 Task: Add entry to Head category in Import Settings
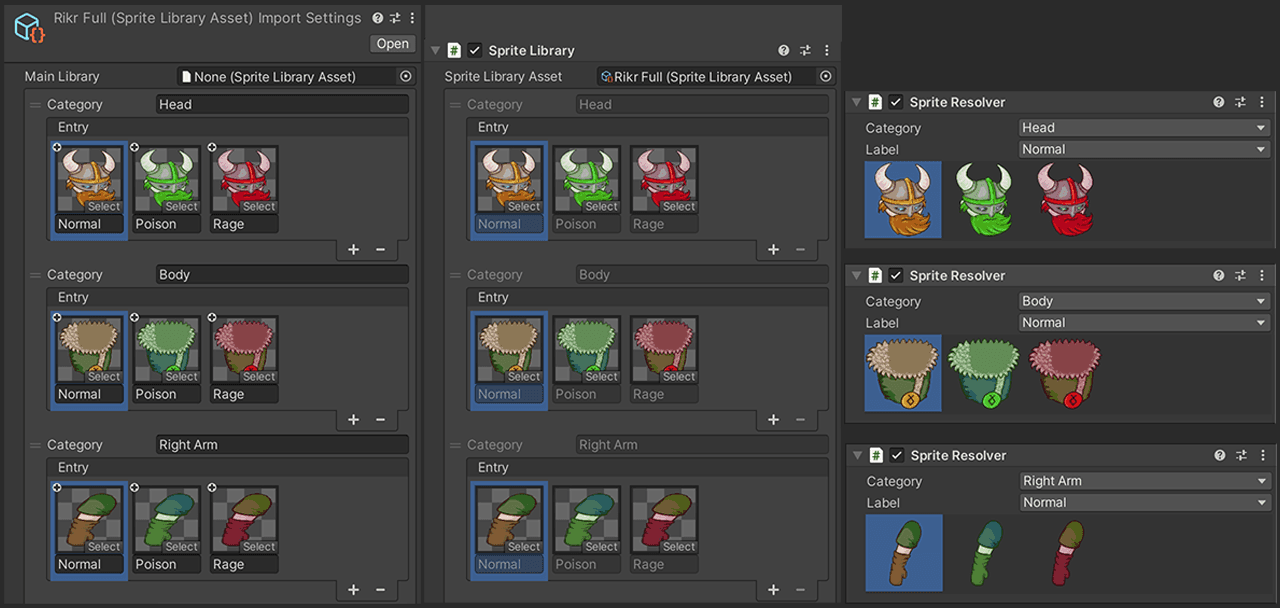354,249
